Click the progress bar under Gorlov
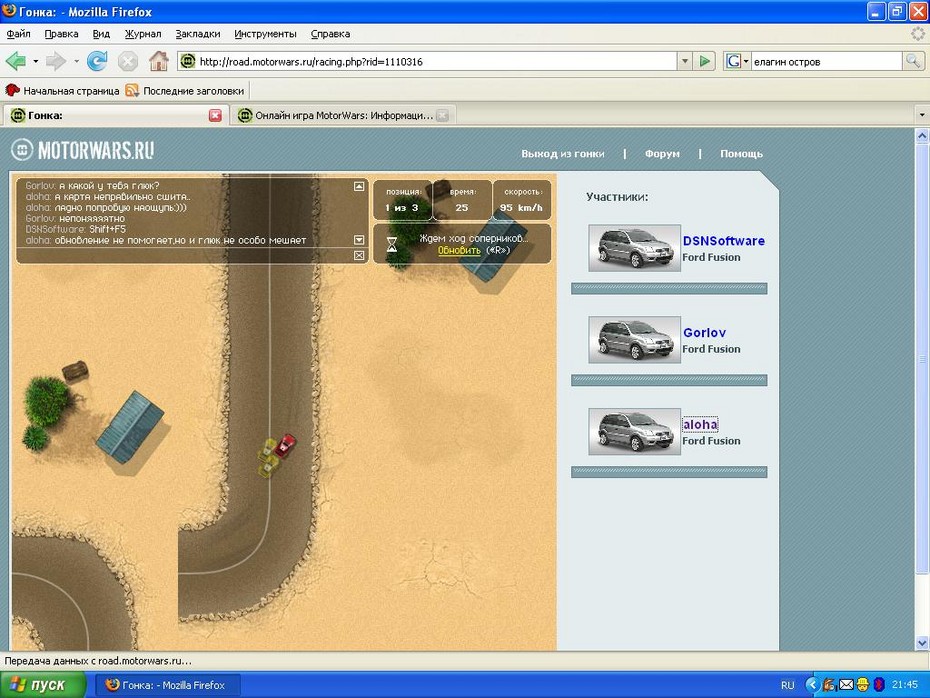930x698 pixels. pos(669,380)
